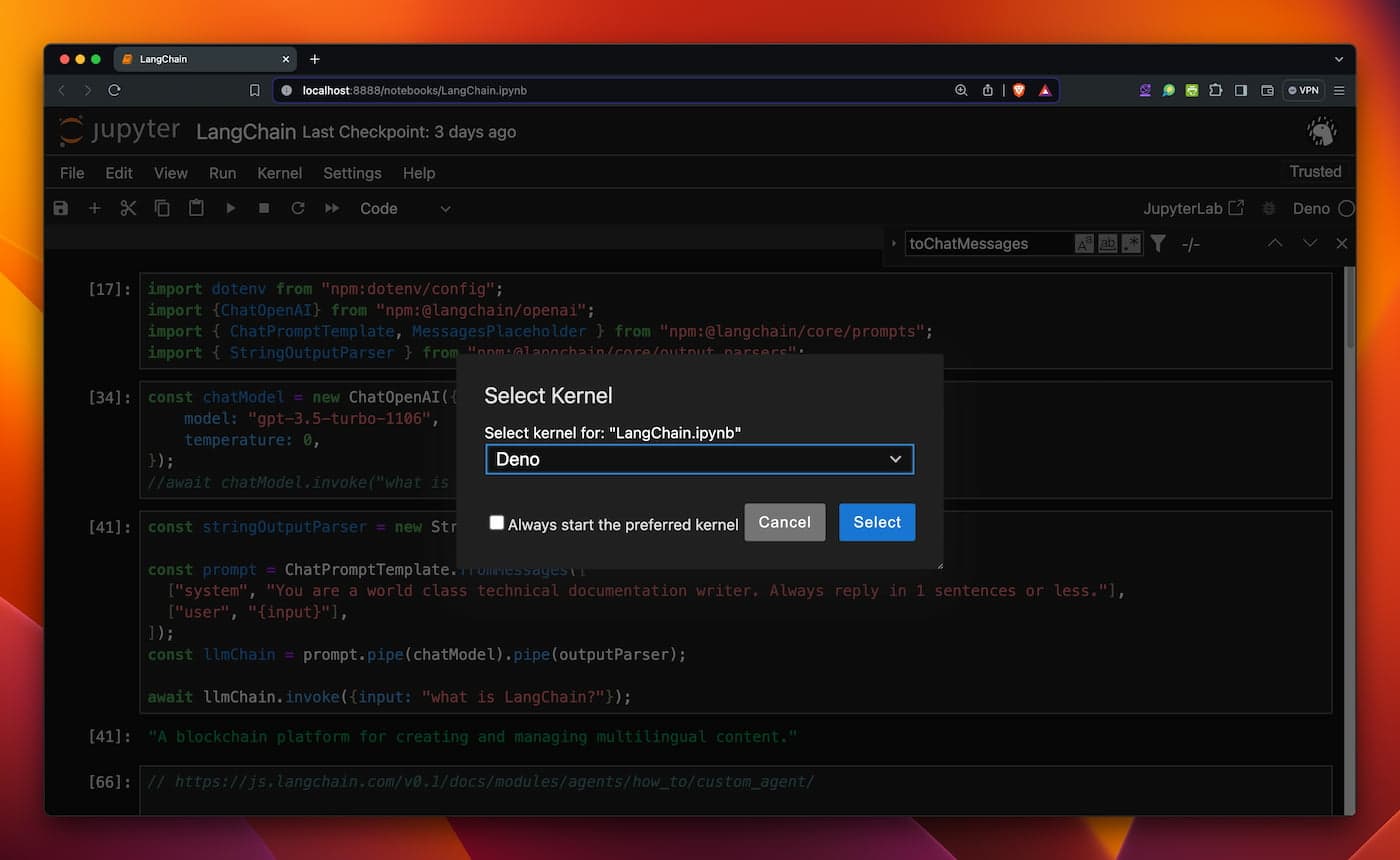Open a new browser tab with plus
The width and height of the screenshot is (1400, 860).
click(315, 59)
